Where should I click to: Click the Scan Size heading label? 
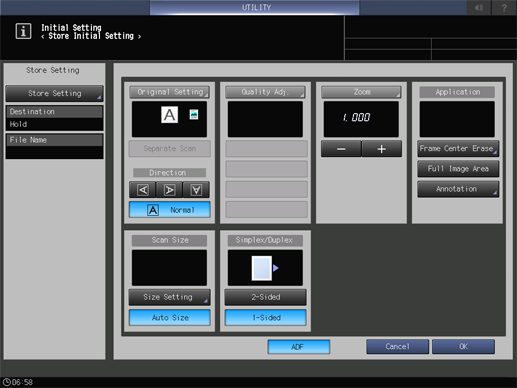(x=170, y=240)
